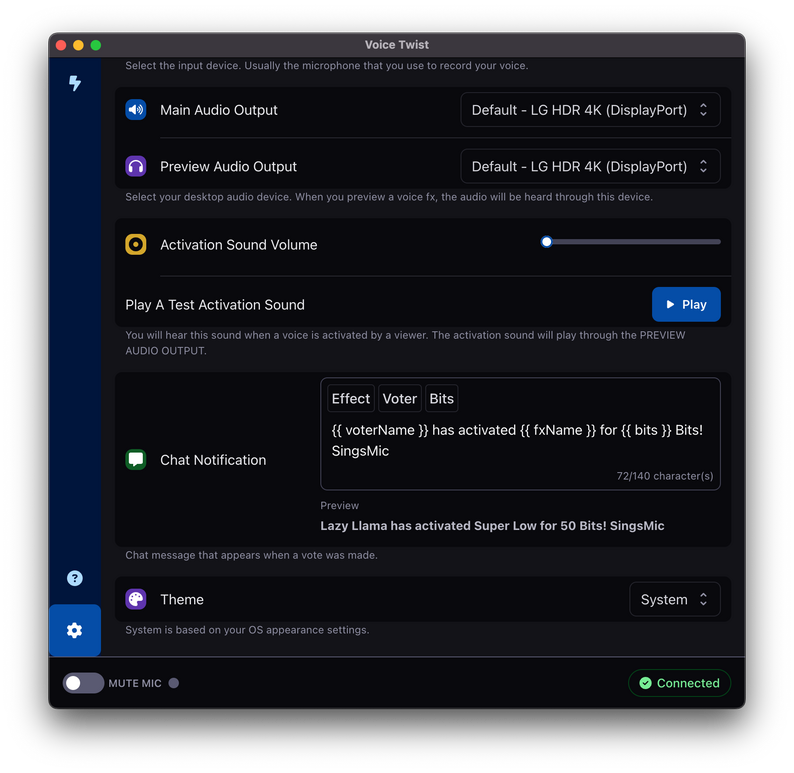
Task: Click the Chat Notification speech bubble icon
Action: pyautogui.click(x=136, y=460)
